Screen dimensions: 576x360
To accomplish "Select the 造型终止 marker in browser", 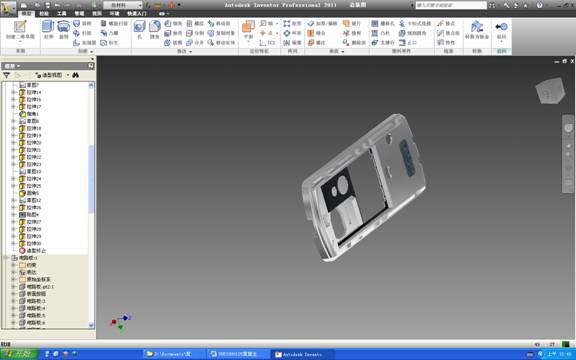I will click(x=33, y=251).
